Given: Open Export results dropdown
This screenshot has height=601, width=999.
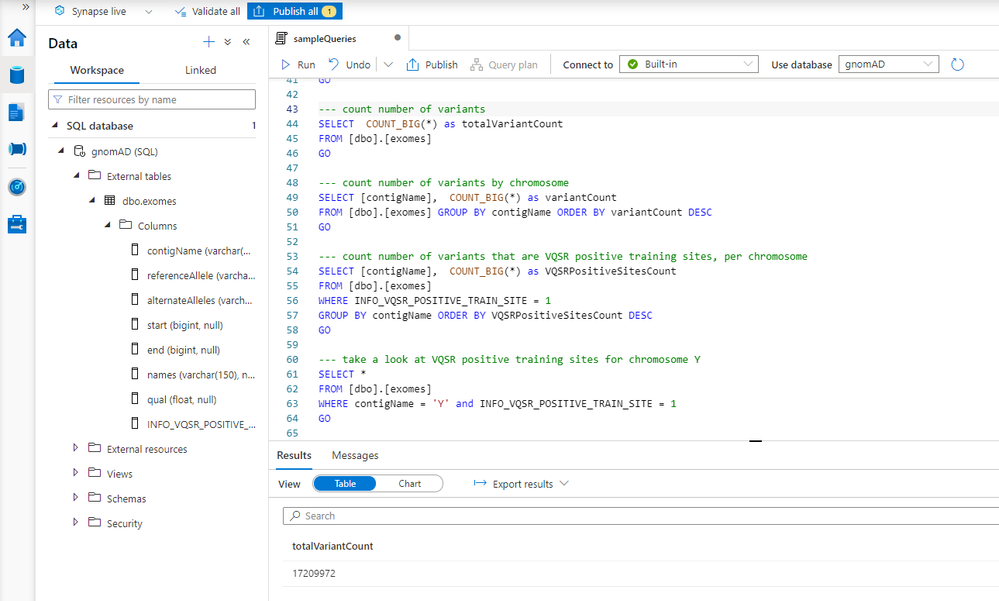Looking at the screenshot, I should [521, 484].
